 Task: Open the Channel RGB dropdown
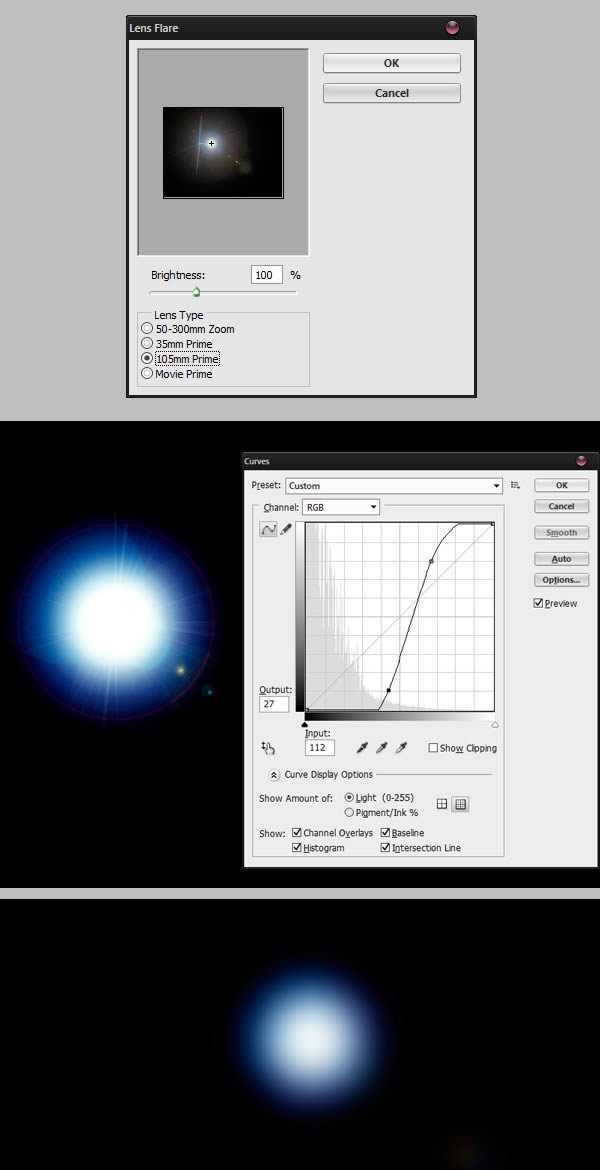click(x=340, y=507)
